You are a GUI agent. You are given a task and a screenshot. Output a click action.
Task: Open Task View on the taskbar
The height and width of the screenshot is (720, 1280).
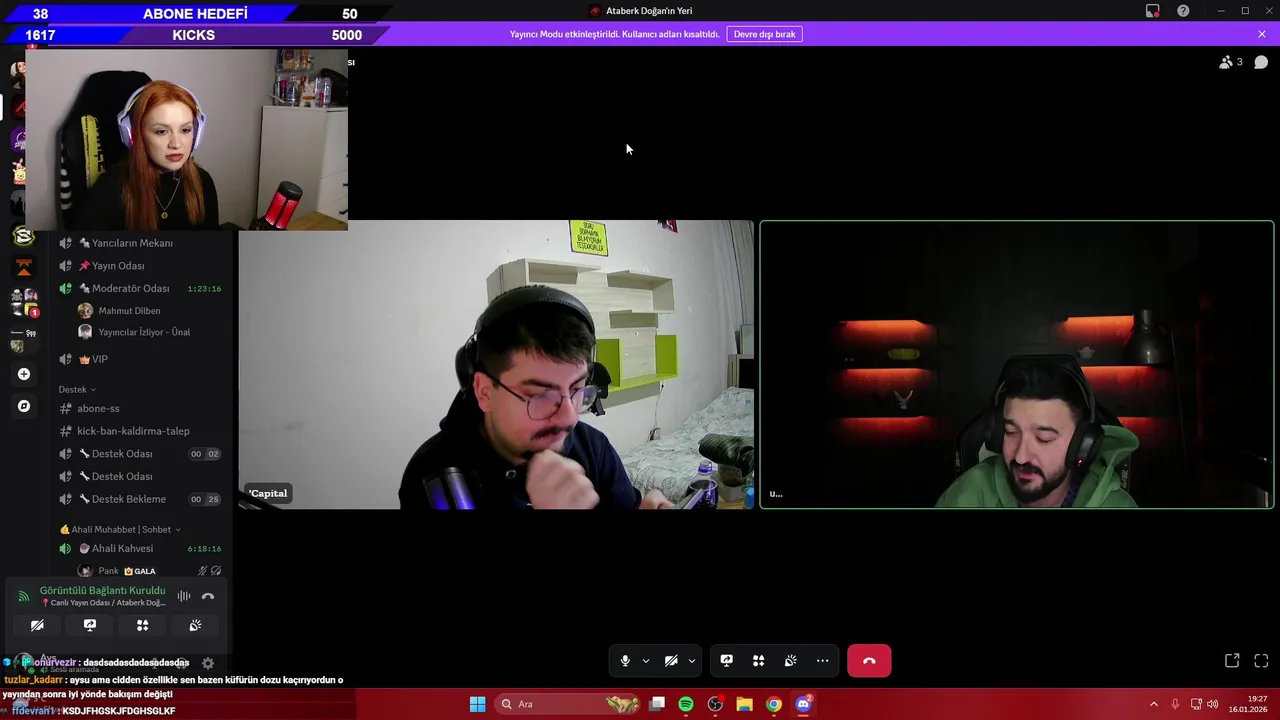pos(657,704)
